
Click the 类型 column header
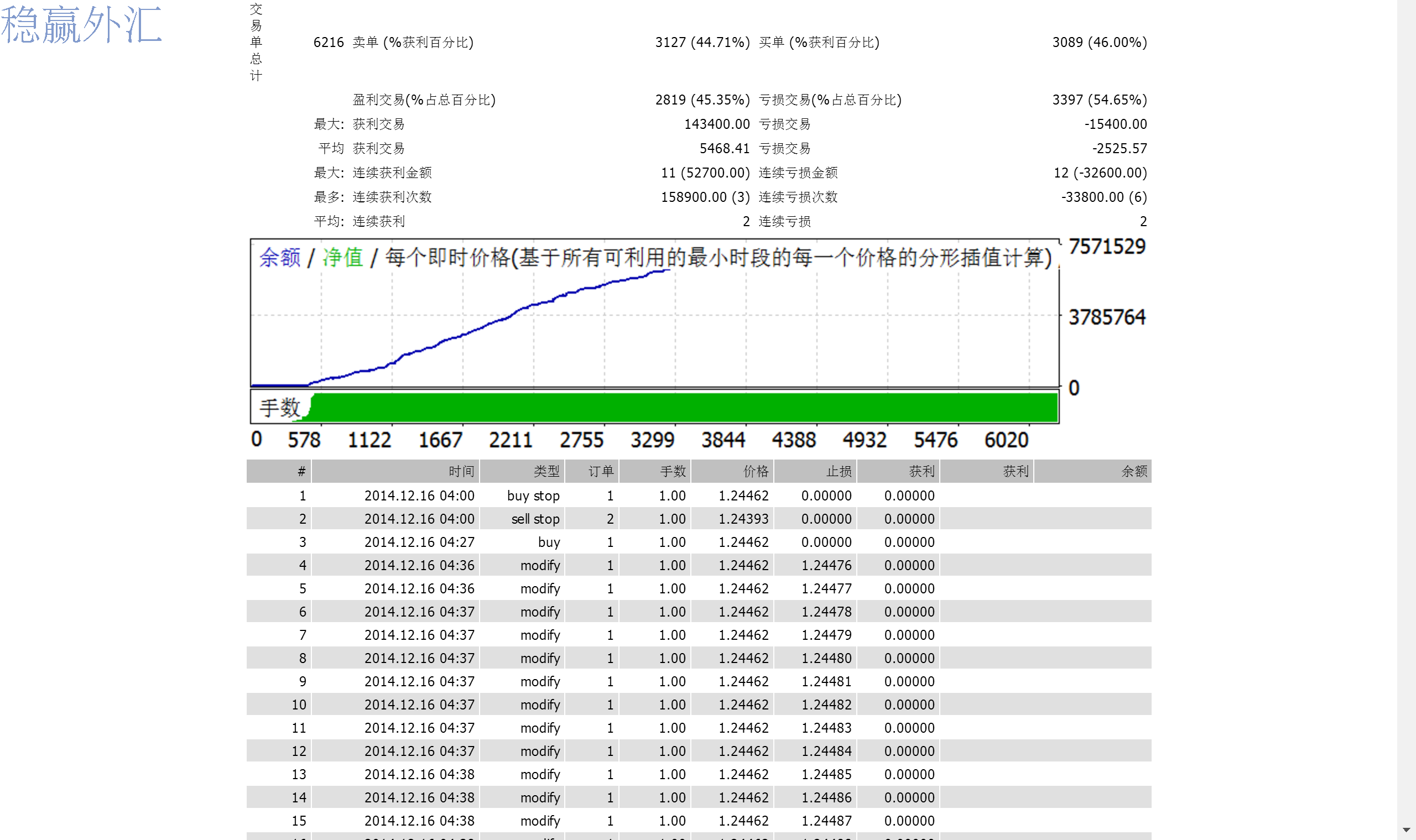522,471
